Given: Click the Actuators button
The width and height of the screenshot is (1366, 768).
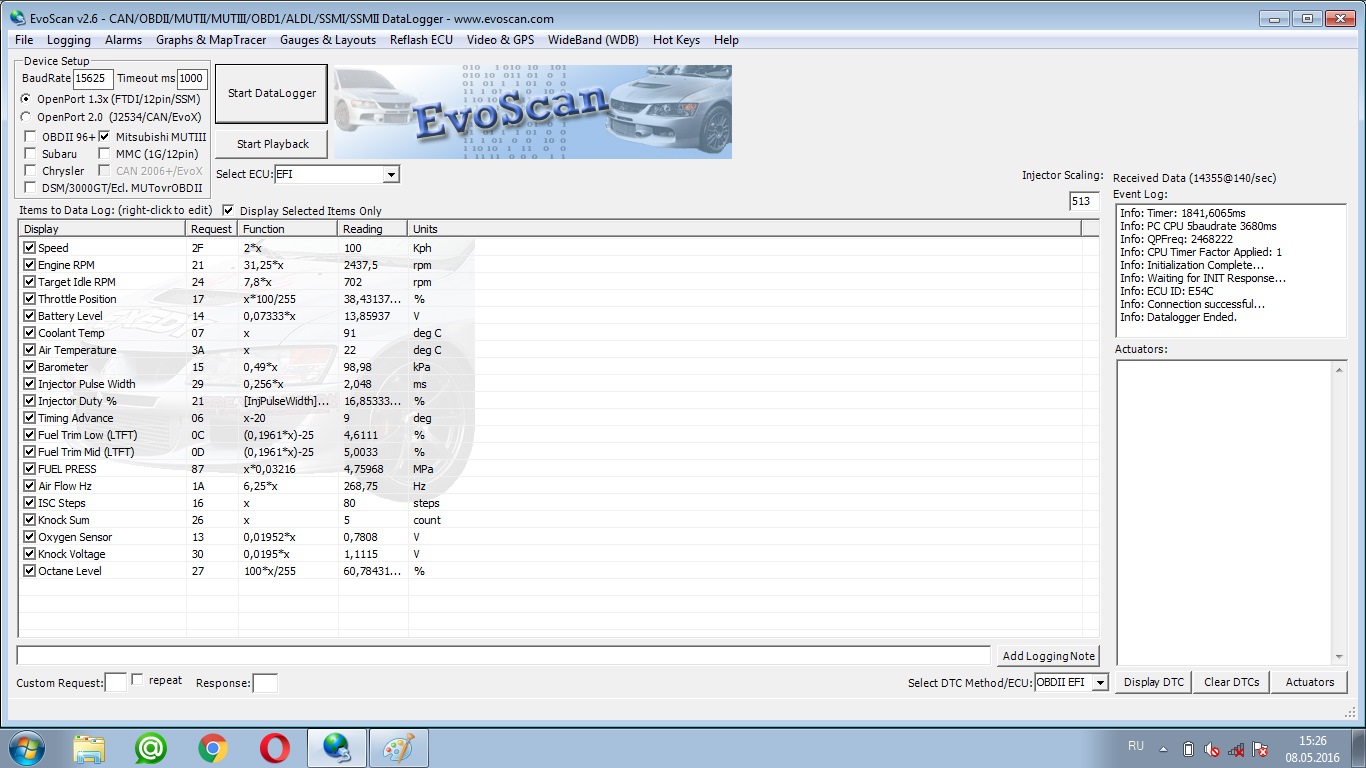Looking at the screenshot, I should [1310, 682].
